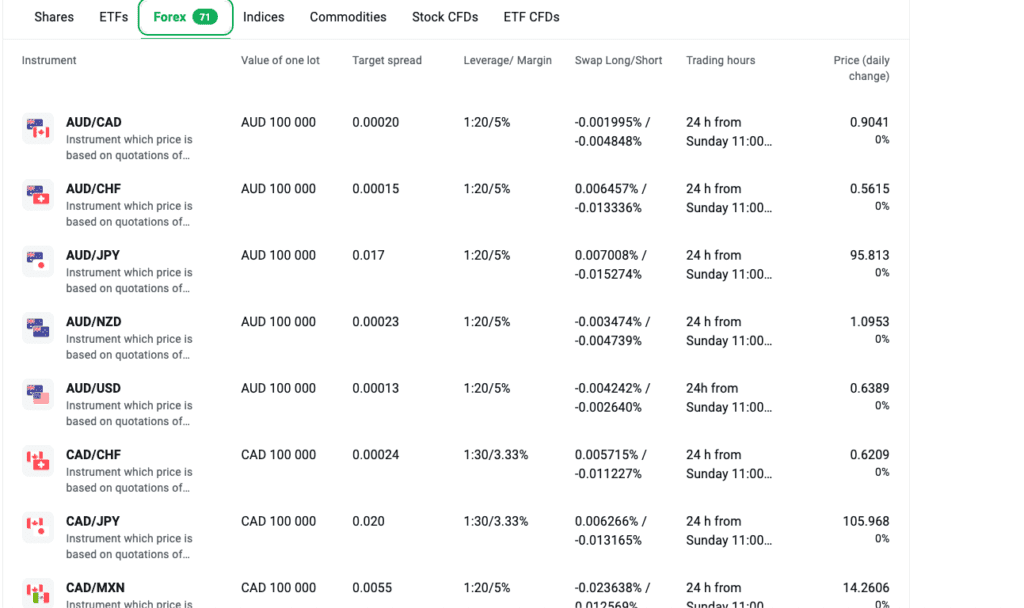Click the 95.813 price value
This screenshot has width=1024, height=608.
[x=869, y=255]
